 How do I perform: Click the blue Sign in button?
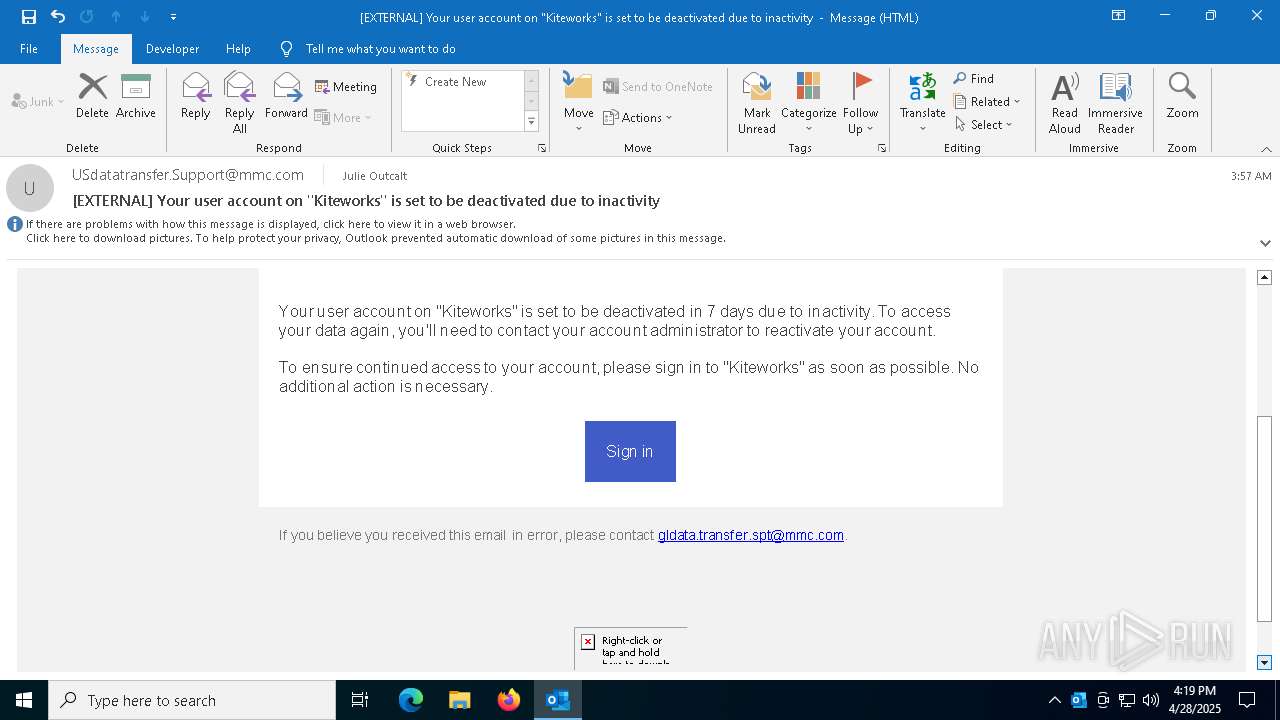pos(630,451)
